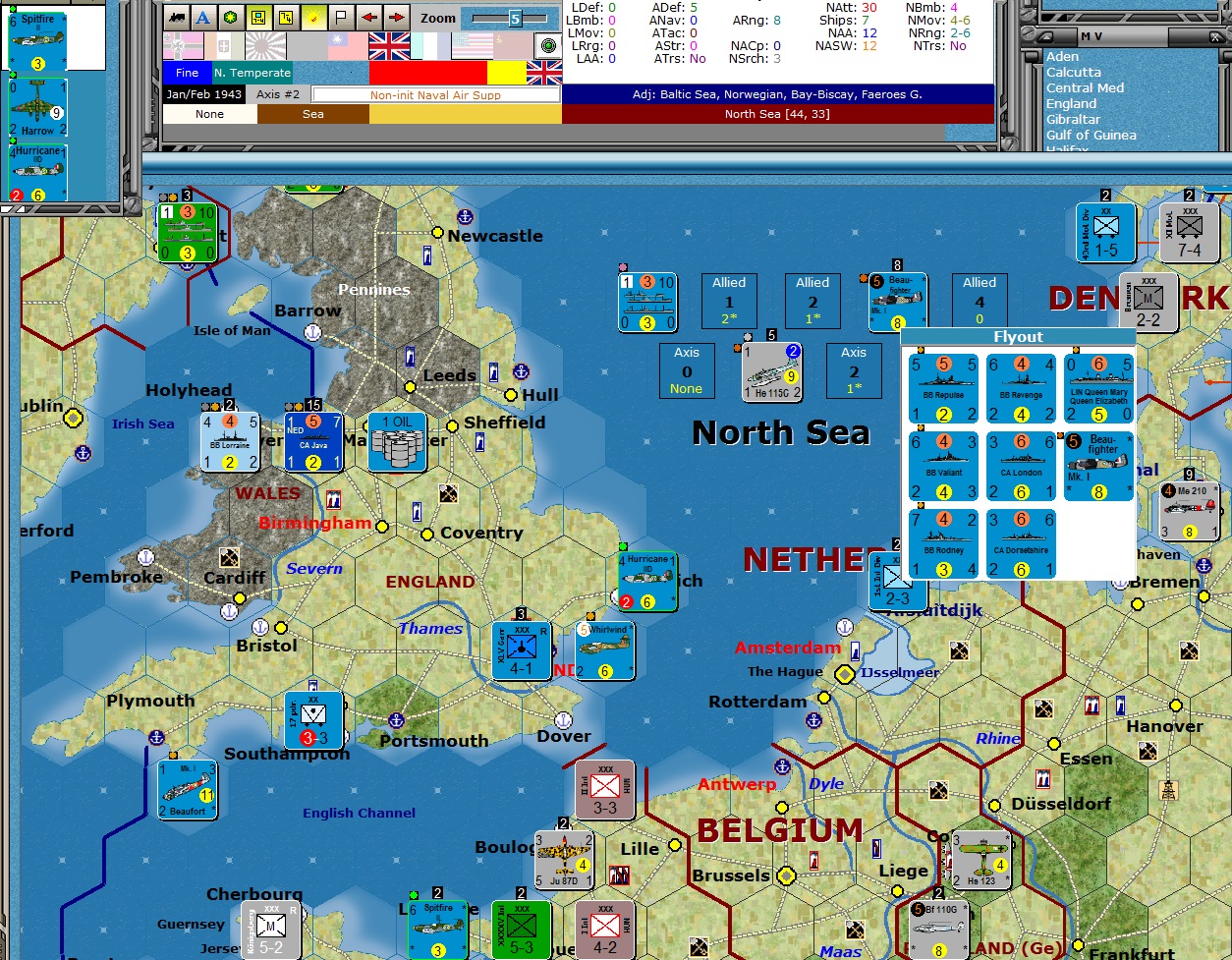Click the red left arrow button

[368, 17]
